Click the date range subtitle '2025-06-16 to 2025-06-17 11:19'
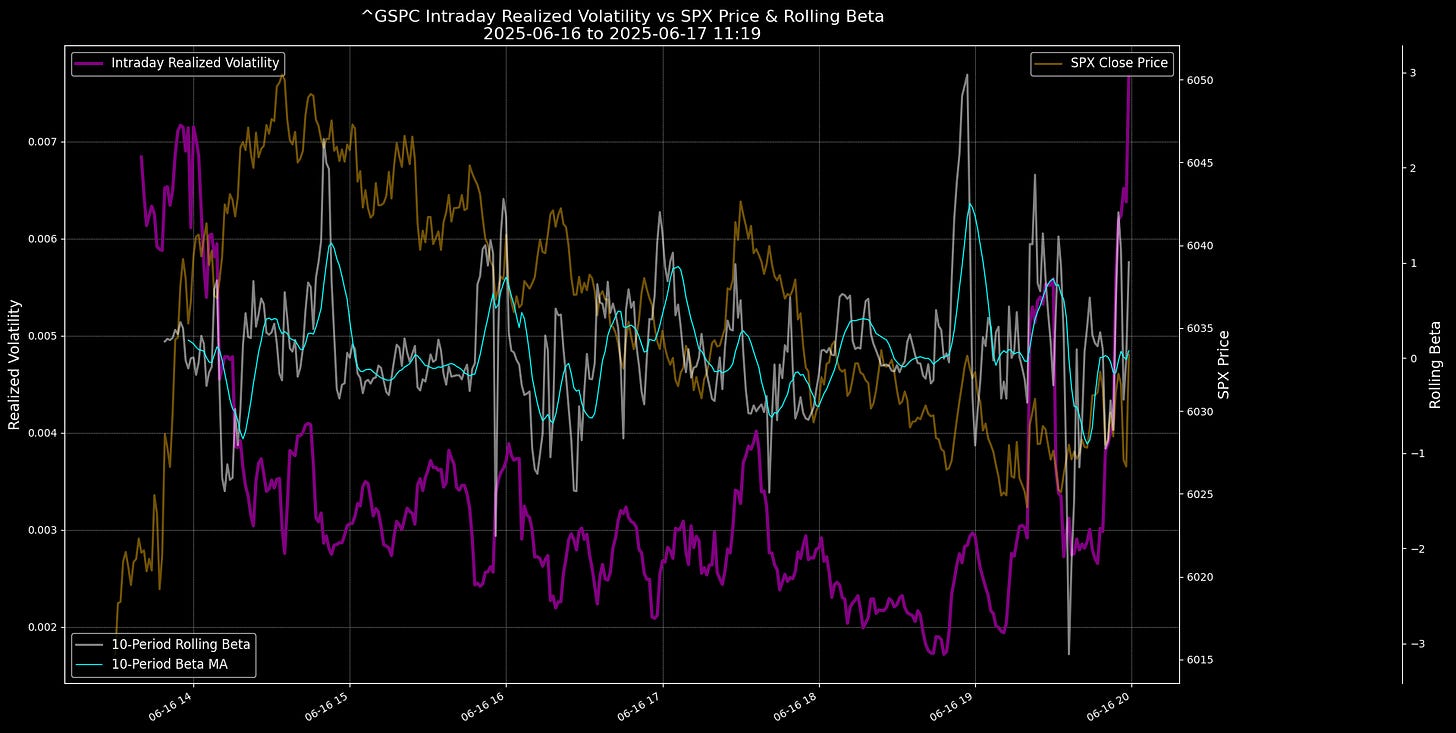This screenshot has width=1456, height=733. 622,33
